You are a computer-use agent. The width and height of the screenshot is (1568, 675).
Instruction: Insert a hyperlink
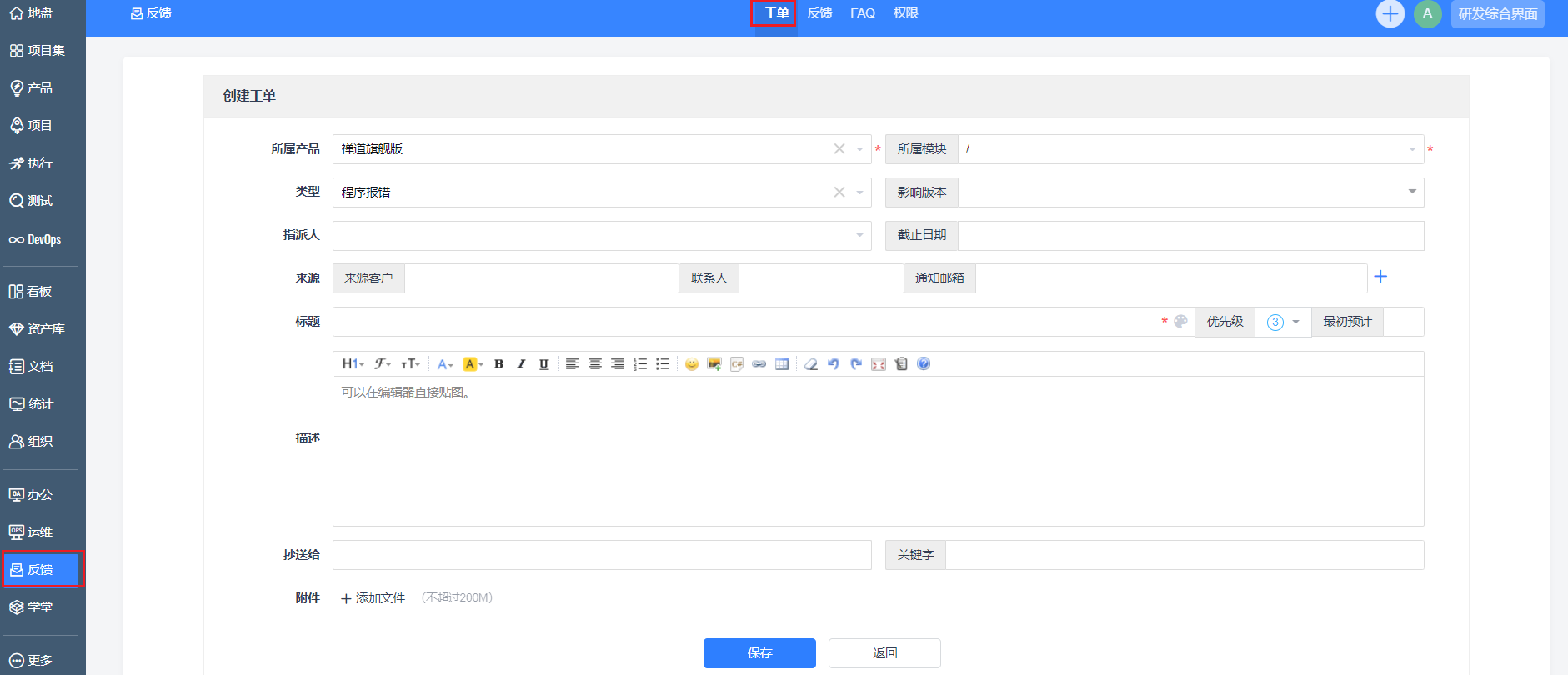point(759,364)
